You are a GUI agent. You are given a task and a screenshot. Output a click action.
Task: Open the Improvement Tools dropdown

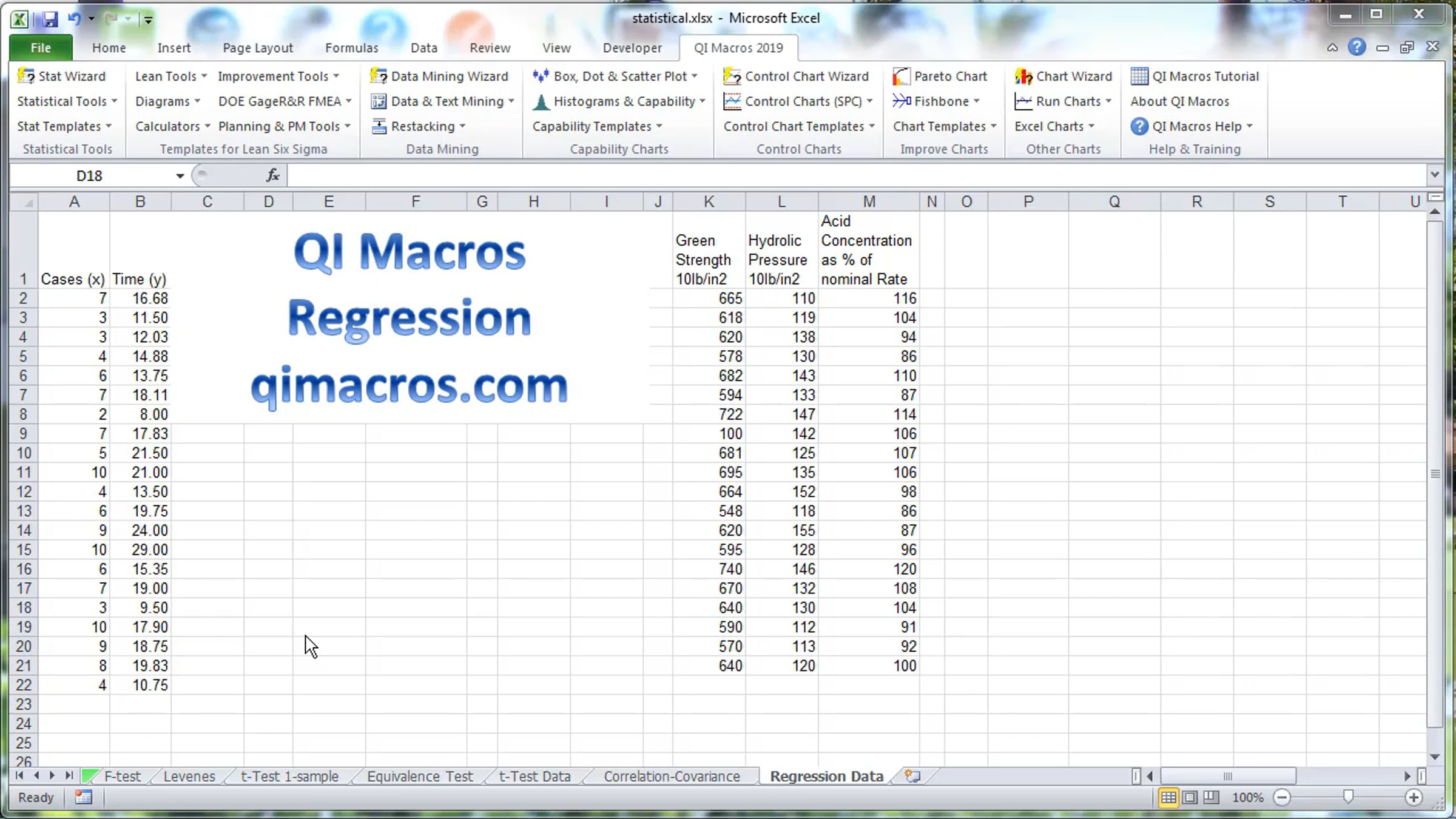click(278, 76)
